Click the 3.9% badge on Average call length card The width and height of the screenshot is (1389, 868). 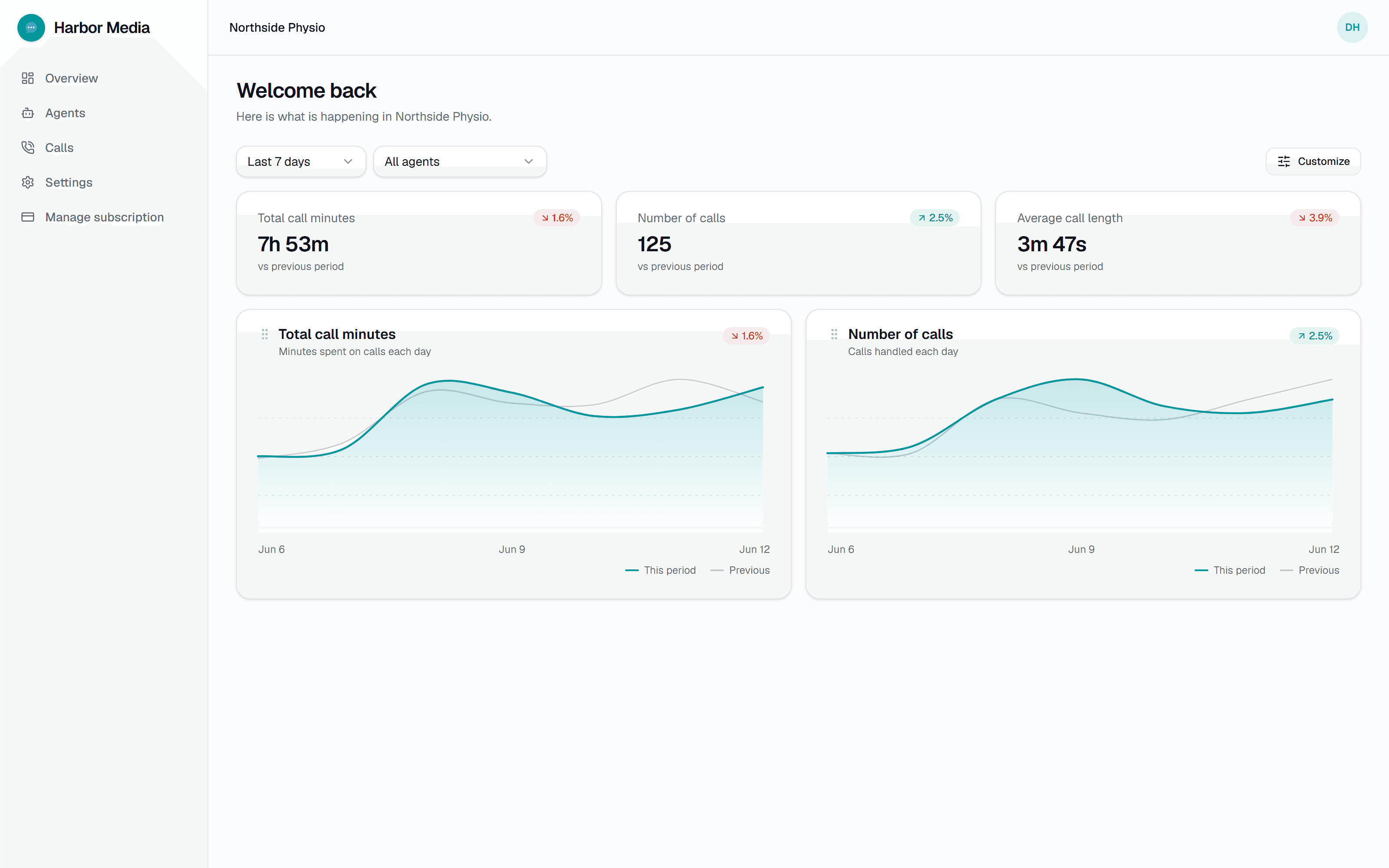coord(1315,217)
